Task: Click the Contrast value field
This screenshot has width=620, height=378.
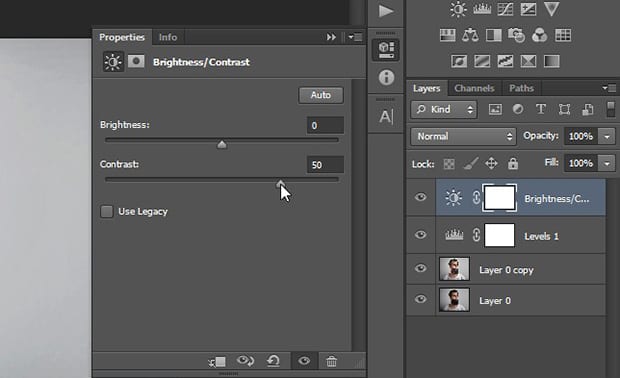Action: (325, 164)
